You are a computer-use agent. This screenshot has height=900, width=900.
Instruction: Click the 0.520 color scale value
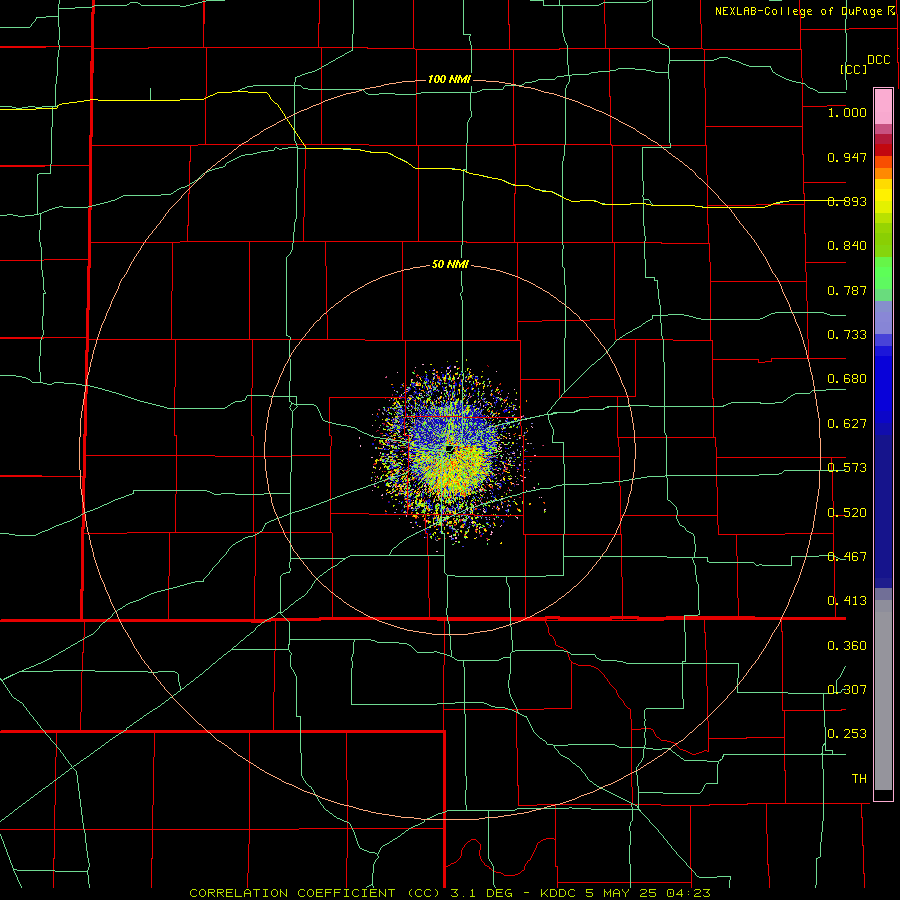click(847, 513)
